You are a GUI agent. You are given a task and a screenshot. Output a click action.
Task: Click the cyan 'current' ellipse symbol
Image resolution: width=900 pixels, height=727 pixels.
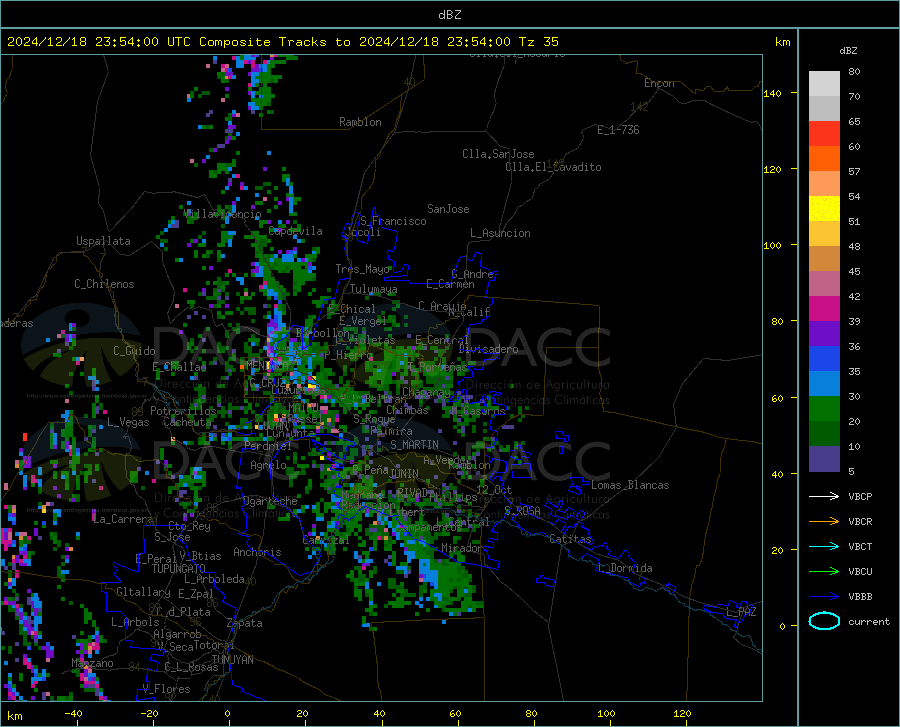pos(824,621)
